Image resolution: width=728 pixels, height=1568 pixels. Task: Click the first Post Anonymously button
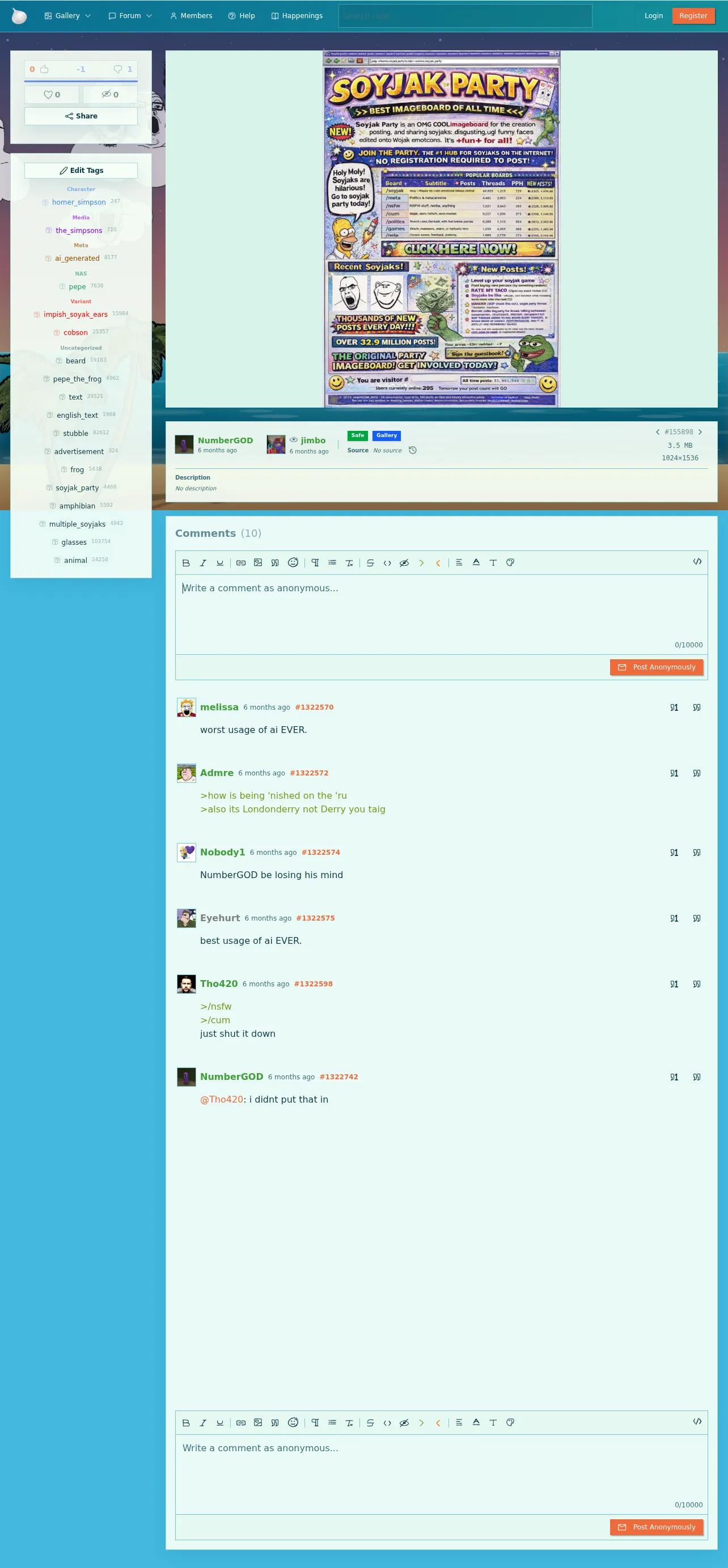tap(657, 667)
